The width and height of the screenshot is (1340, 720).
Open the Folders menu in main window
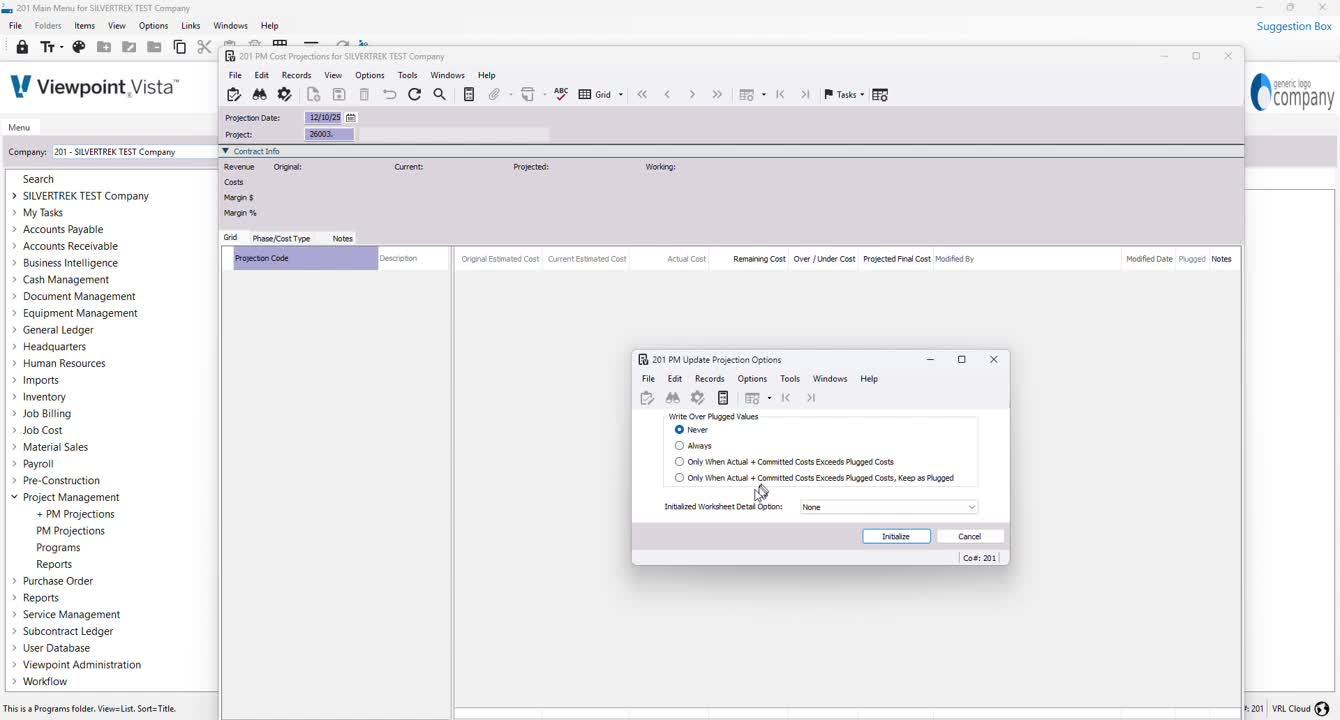click(48, 26)
